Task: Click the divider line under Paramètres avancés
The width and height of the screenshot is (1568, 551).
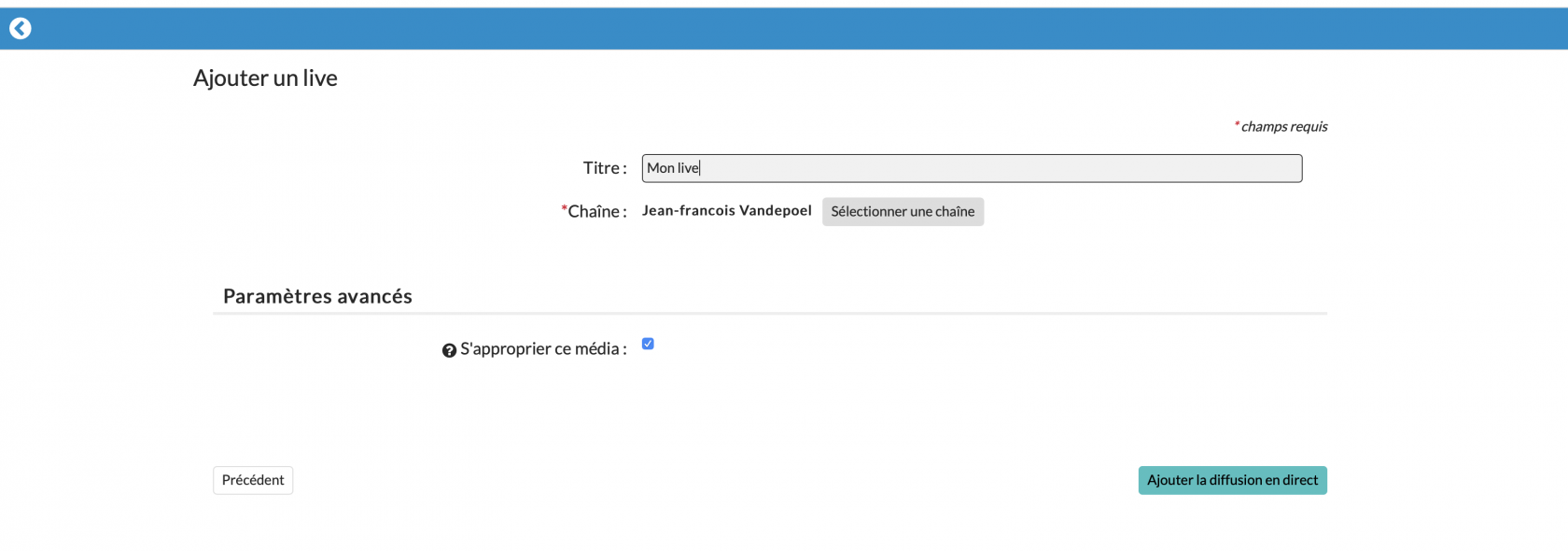Action: (769, 314)
